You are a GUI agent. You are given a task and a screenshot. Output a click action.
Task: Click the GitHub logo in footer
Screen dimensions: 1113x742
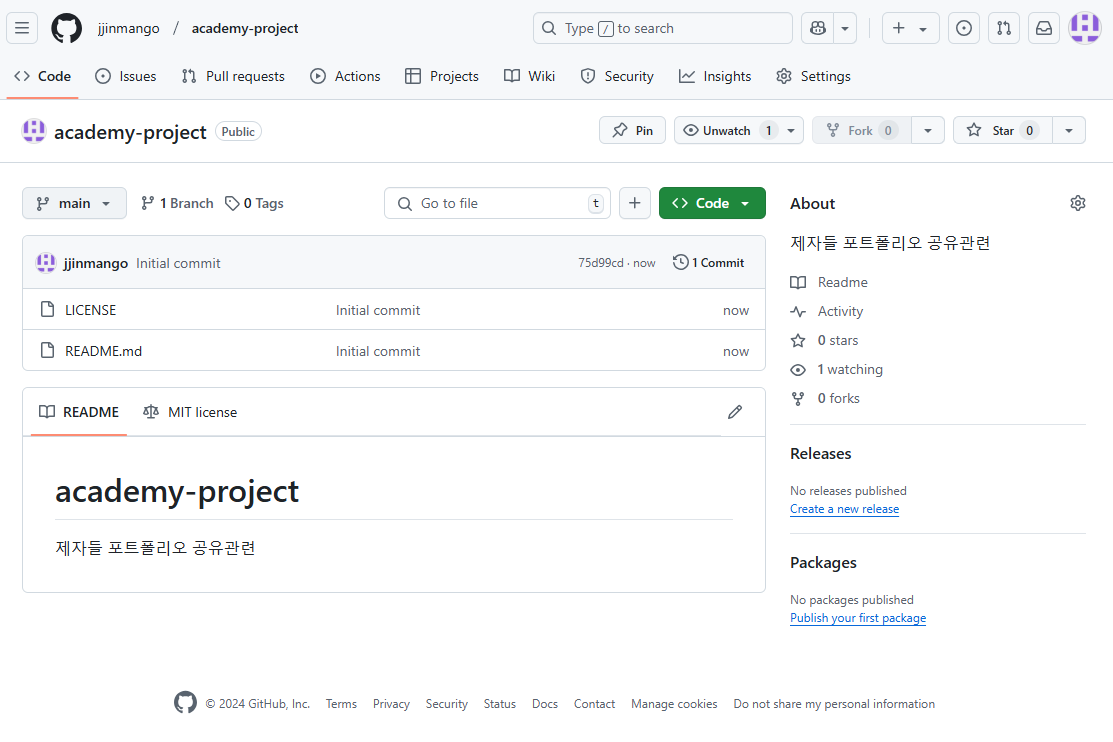(x=185, y=703)
